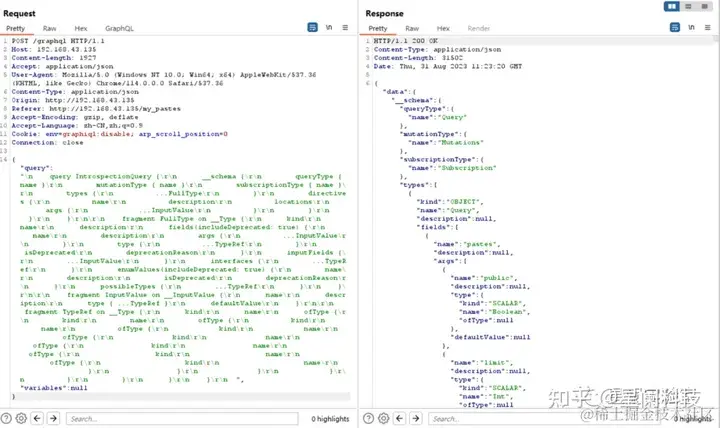Click the Request '0 highlights' label
This screenshot has width=720, height=428.
point(330,419)
